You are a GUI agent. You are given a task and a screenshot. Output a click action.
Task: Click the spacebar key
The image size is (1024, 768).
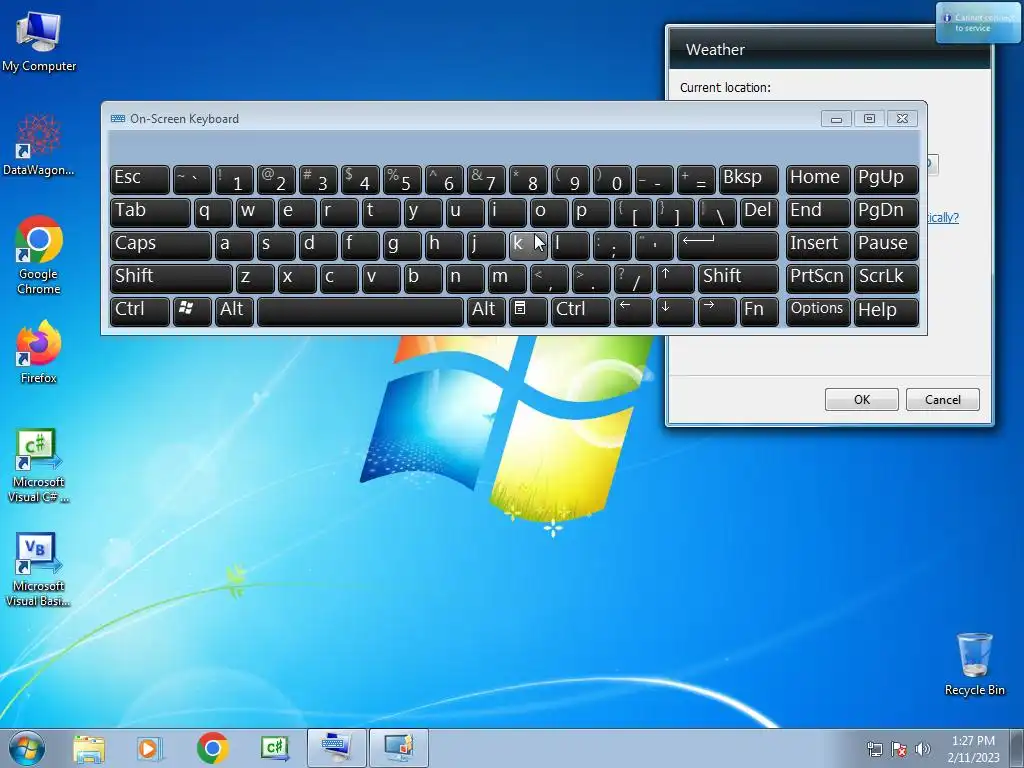click(360, 311)
